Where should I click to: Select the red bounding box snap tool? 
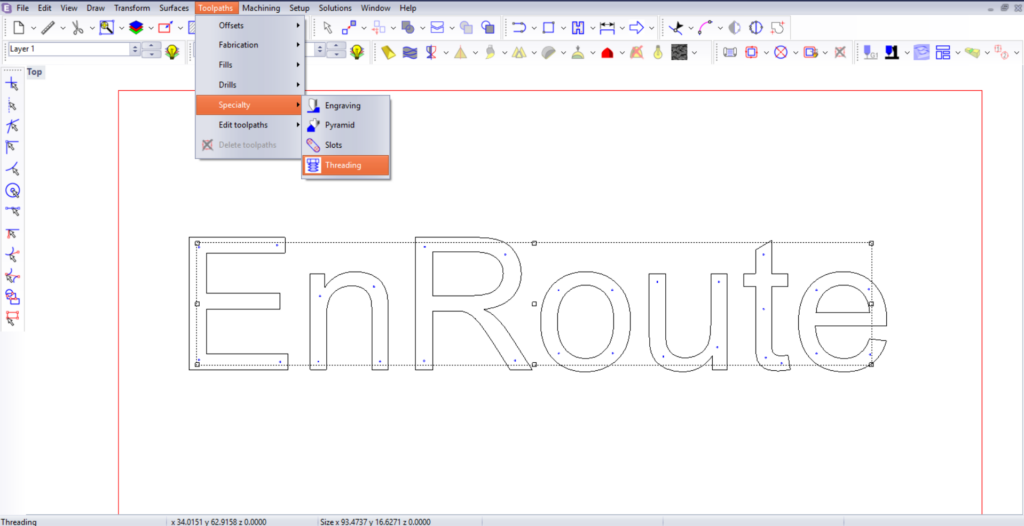[x=12, y=318]
